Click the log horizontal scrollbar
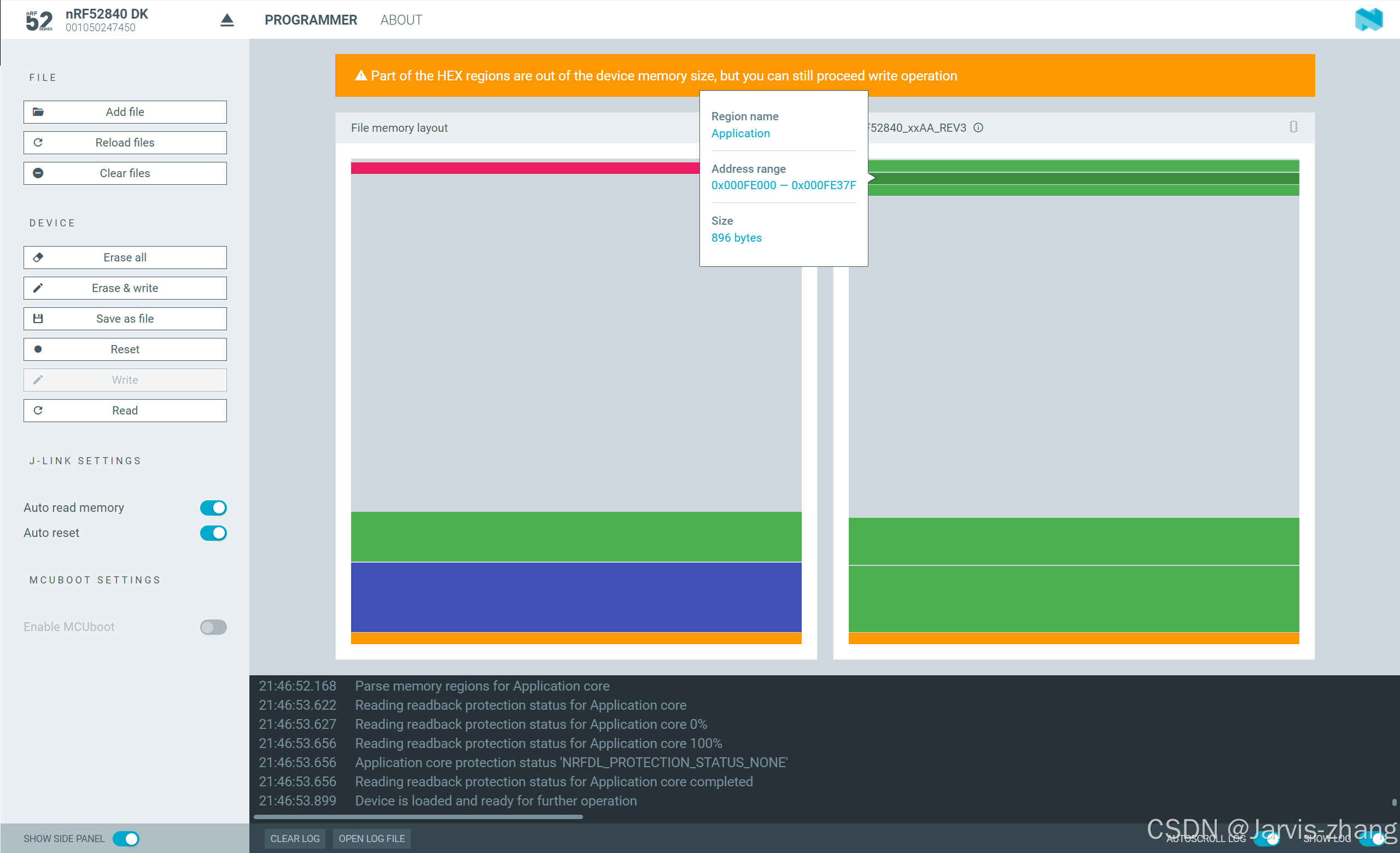1400x853 pixels. [418, 817]
